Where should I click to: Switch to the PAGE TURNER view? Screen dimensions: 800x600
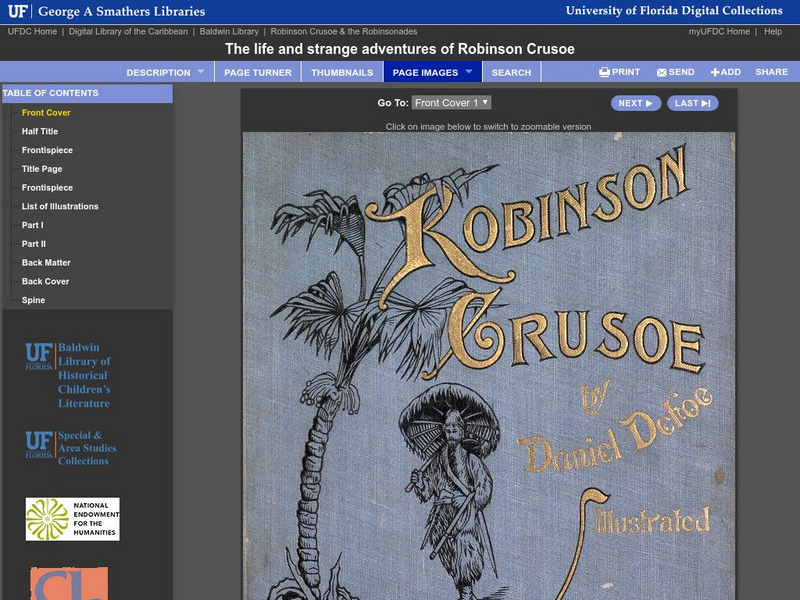(256, 71)
